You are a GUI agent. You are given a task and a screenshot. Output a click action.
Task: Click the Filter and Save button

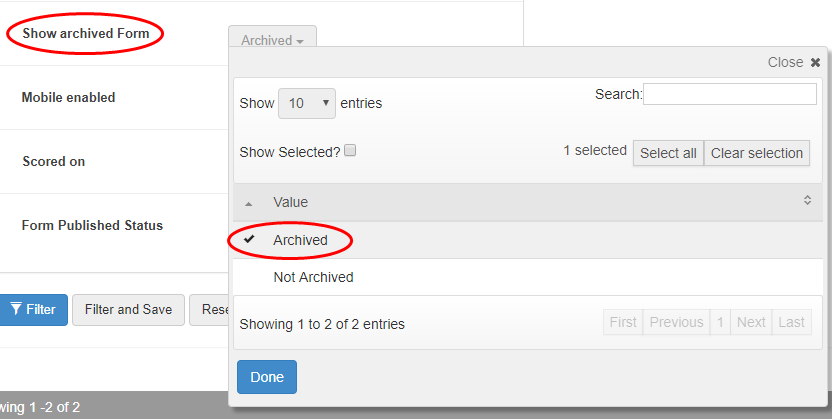coord(128,309)
